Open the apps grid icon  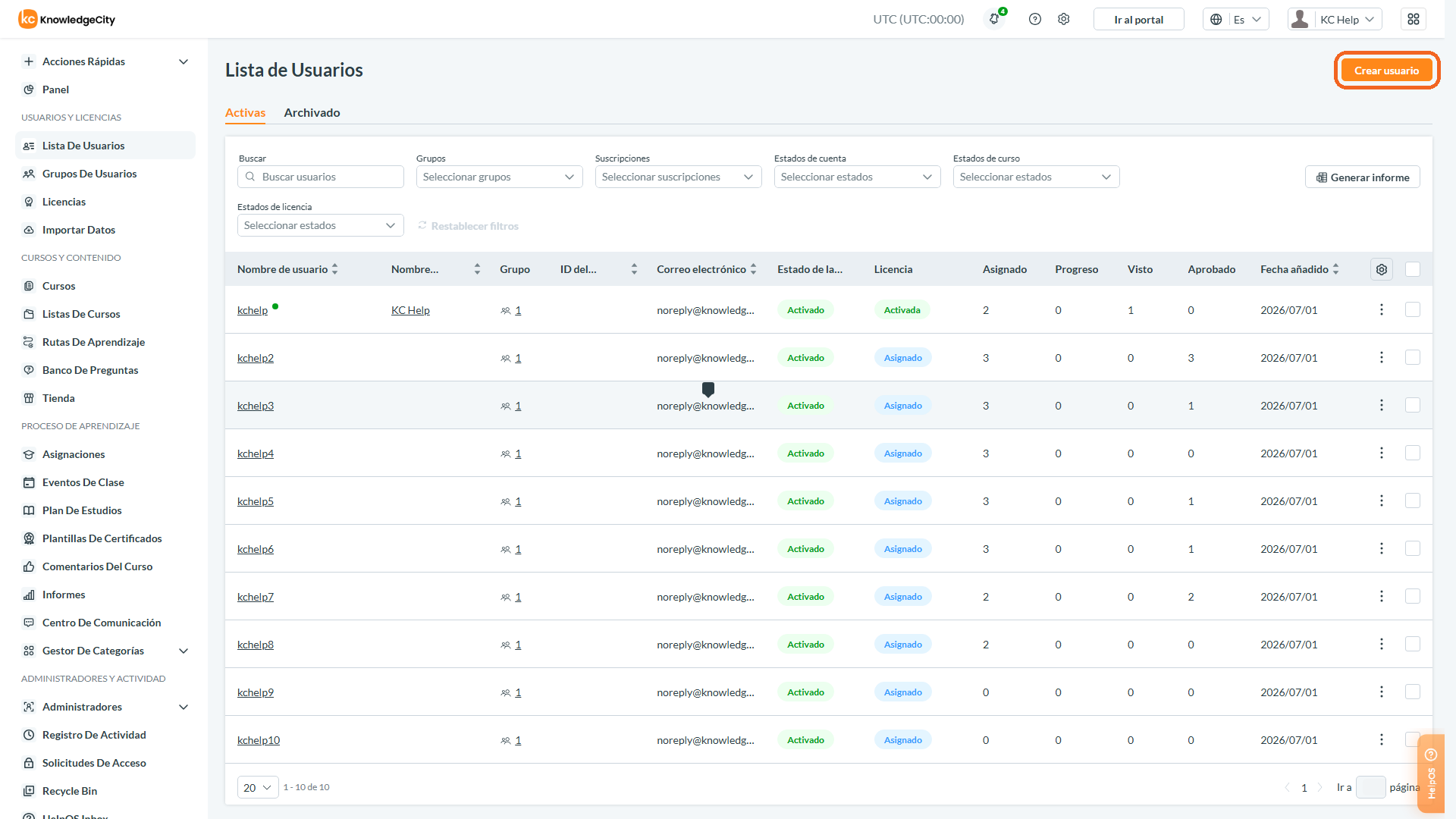pyautogui.click(x=1414, y=19)
